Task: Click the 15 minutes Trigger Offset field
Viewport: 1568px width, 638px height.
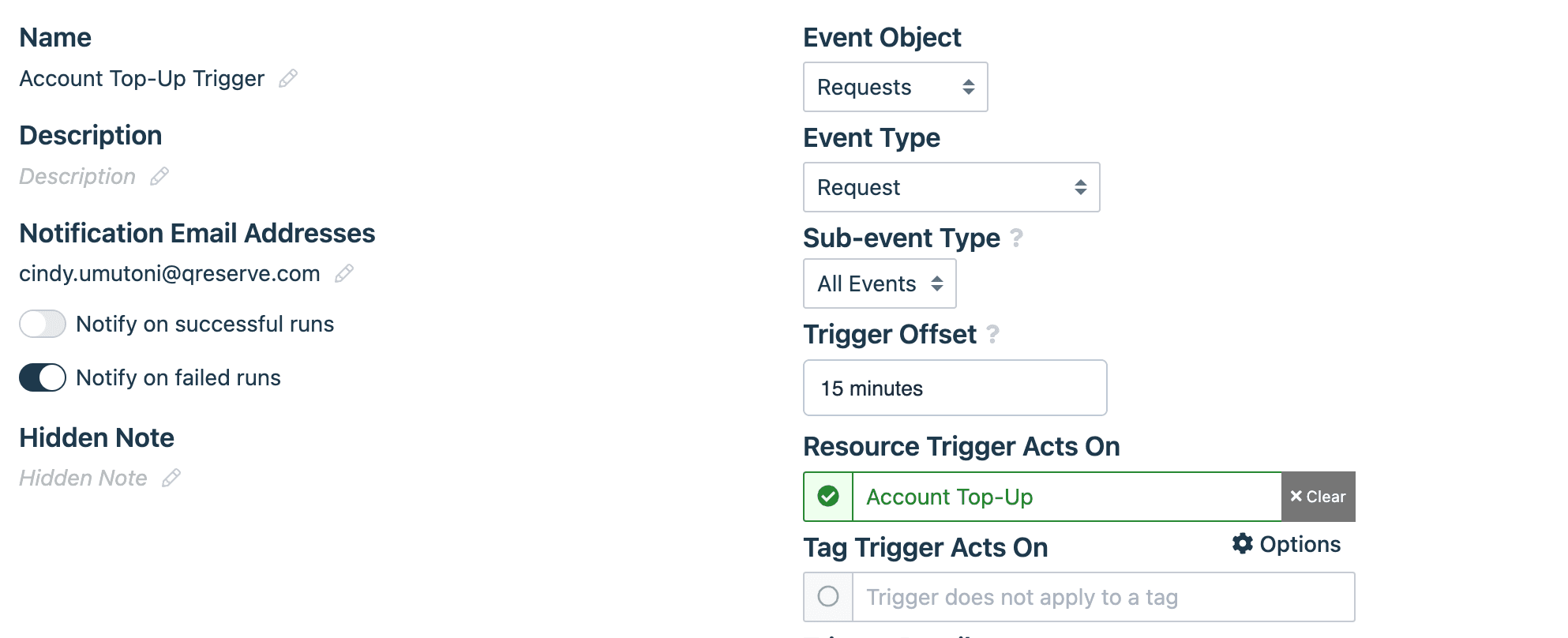Action: [954, 388]
